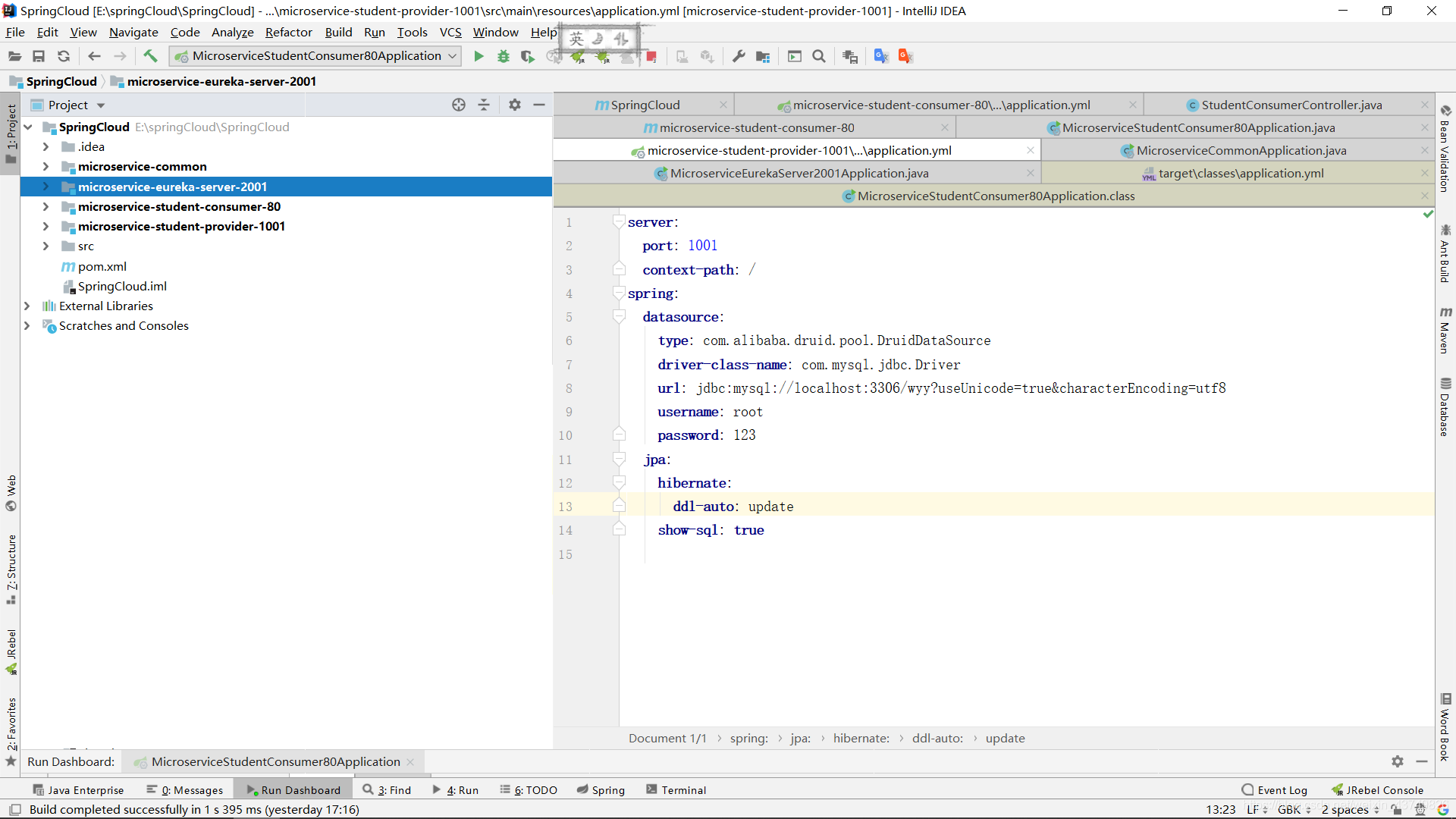The width and height of the screenshot is (1456, 819).
Task: Open the Maven tool window
Action: [1445, 331]
